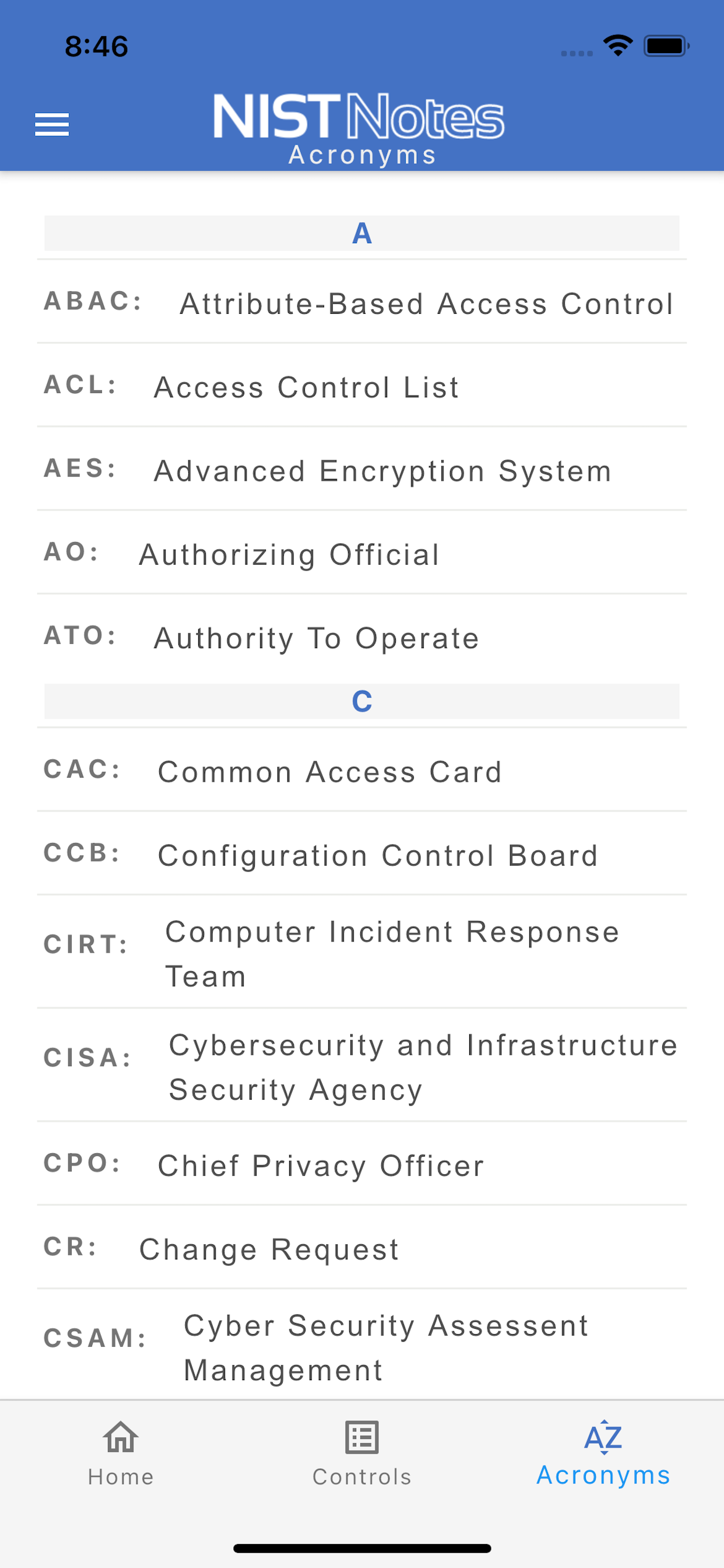Viewport: 724px width, 1568px height.
Task: Open the hamburger menu
Action: (x=52, y=124)
